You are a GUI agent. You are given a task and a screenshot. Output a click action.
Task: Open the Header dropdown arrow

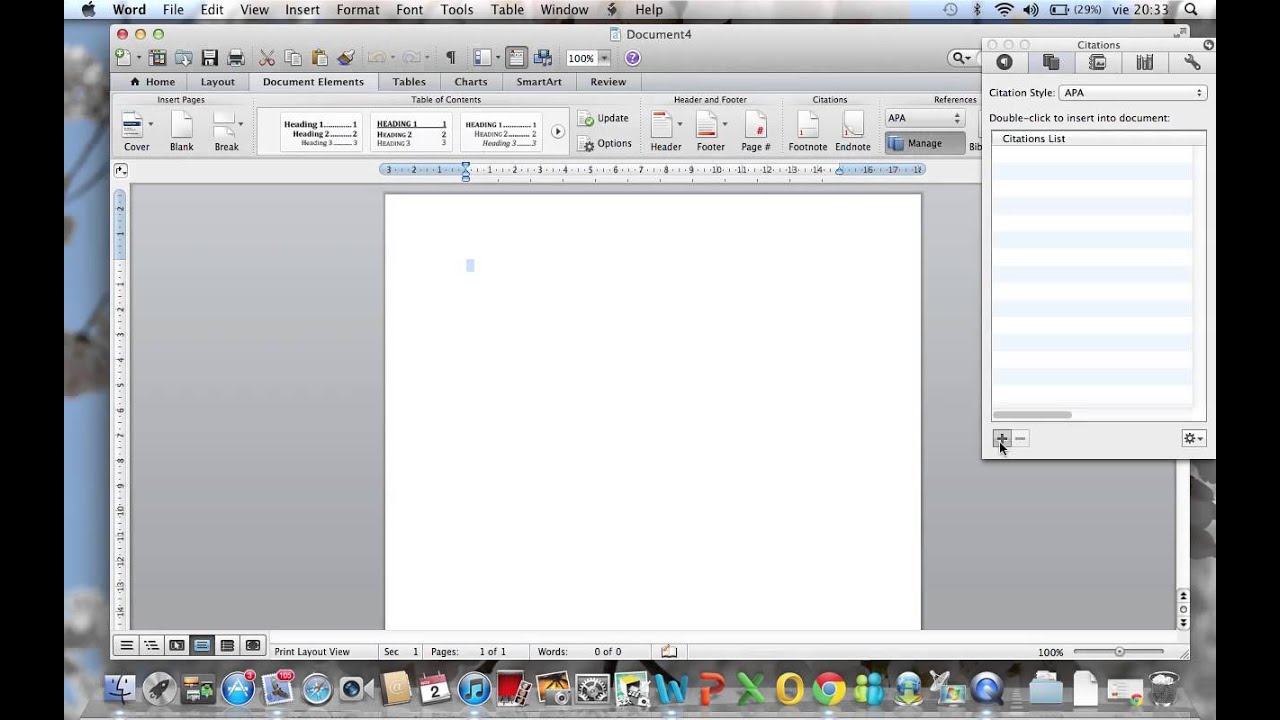(680, 124)
